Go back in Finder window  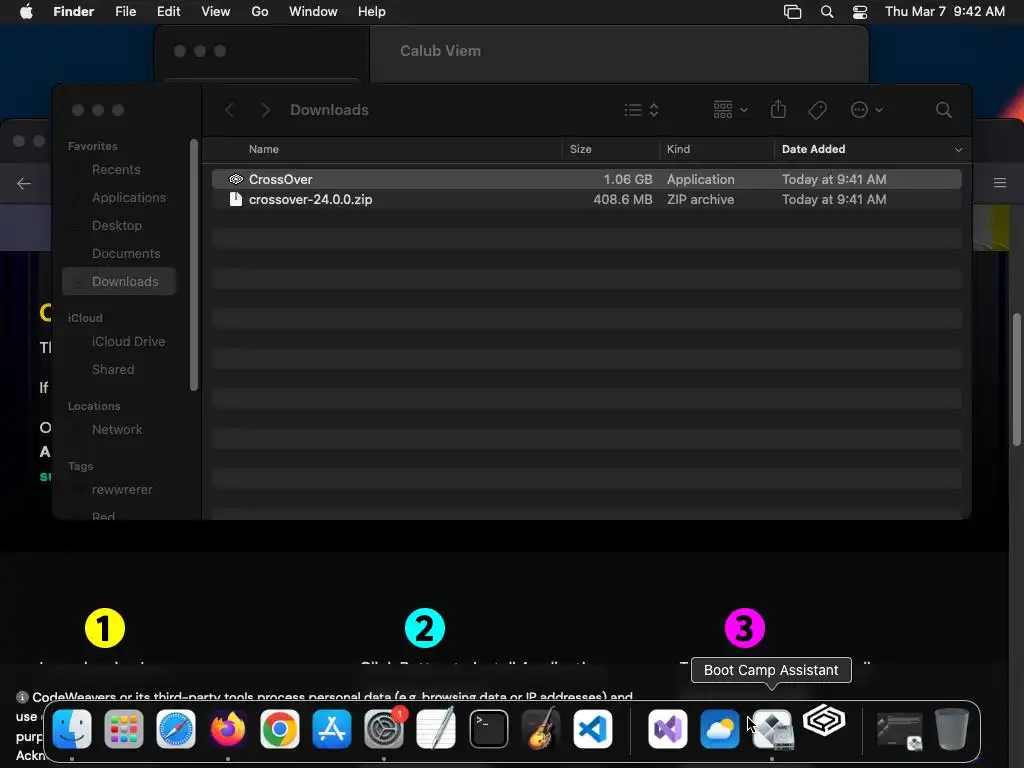click(229, 110)
